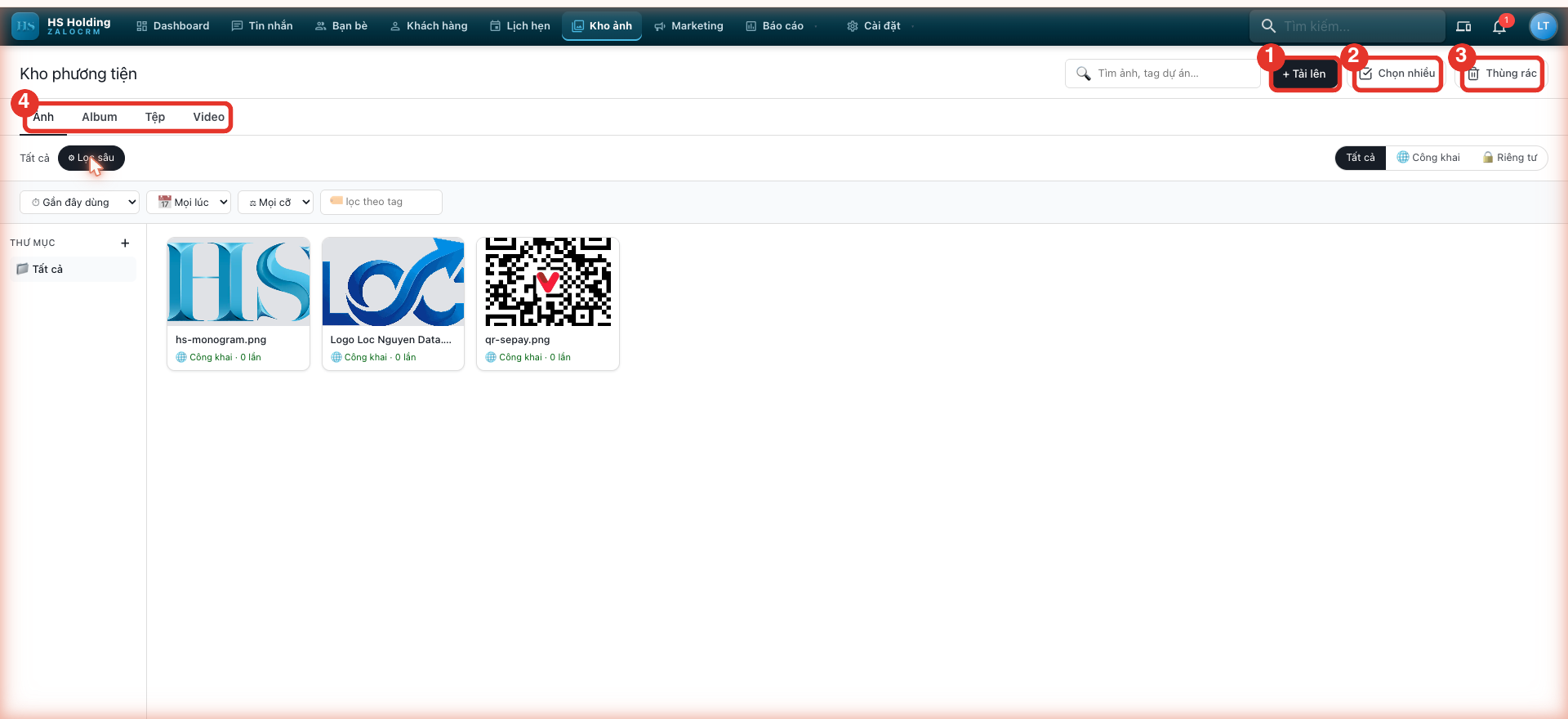The image size is (1568, 719).
Task: Open the Dashboard menu
Action: click(x=172, y=26)
